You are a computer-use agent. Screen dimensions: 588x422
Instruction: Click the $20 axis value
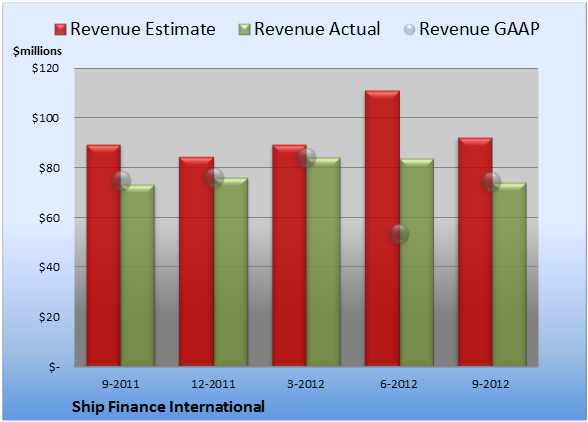tap(49, 317)
